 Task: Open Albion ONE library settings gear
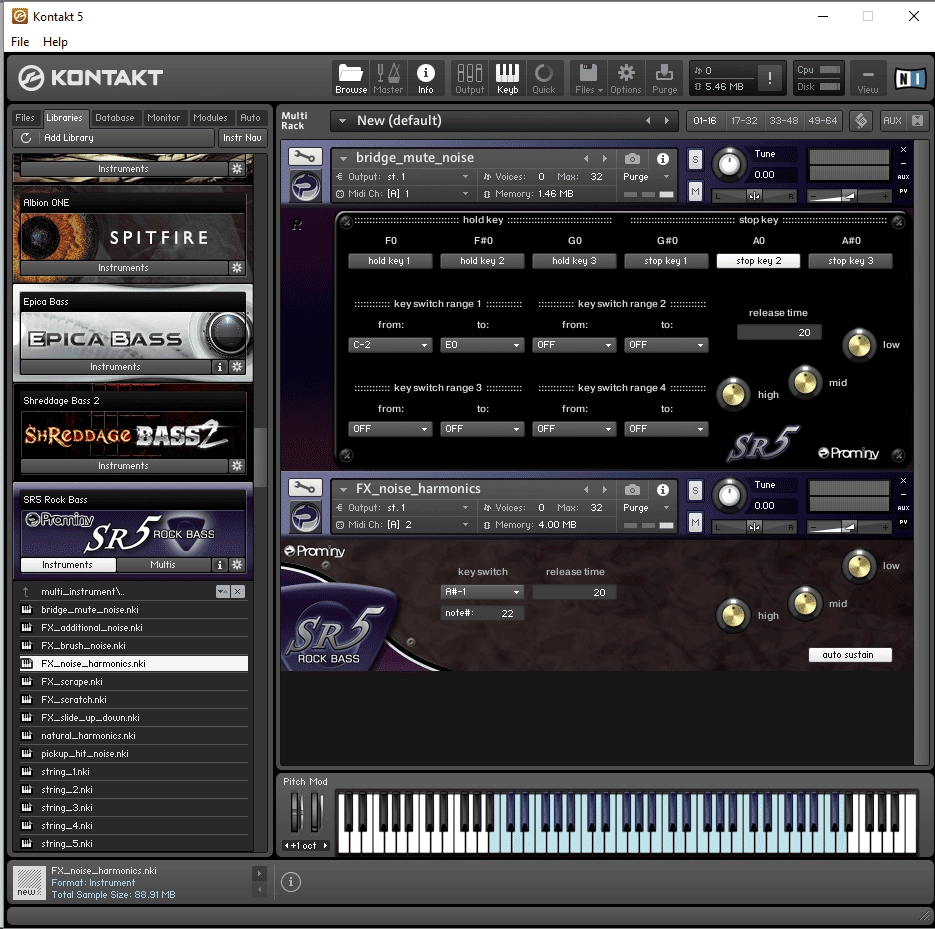pos(237,268)
